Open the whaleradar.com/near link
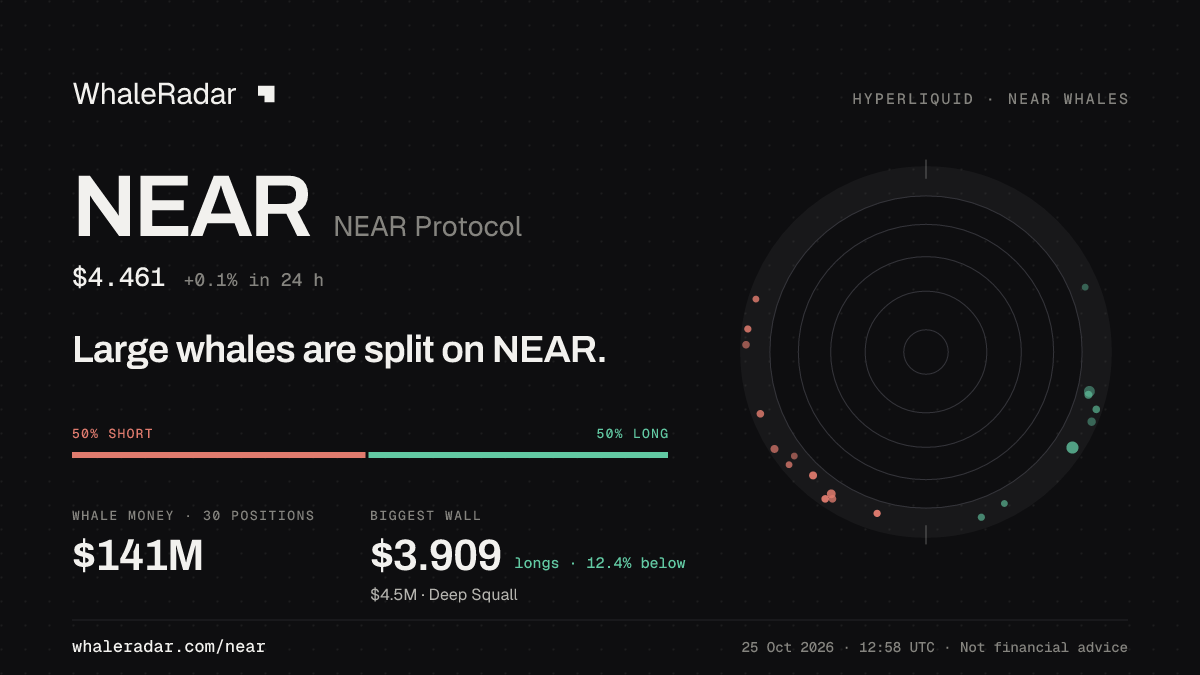 (x=169, y=647)
